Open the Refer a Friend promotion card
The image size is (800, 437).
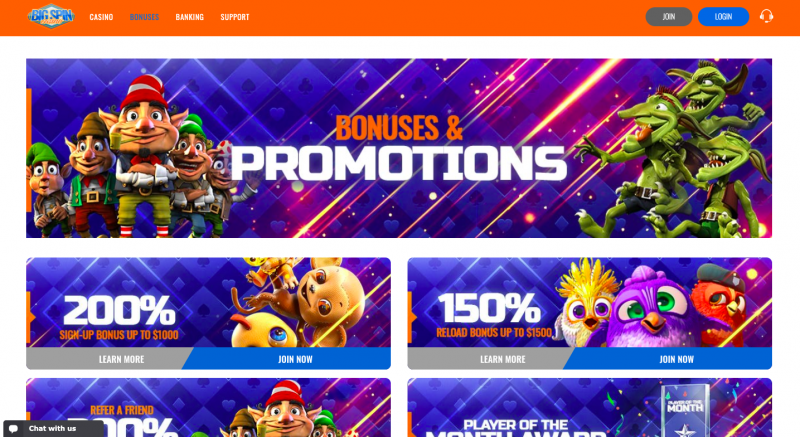(x=209, y=407)
